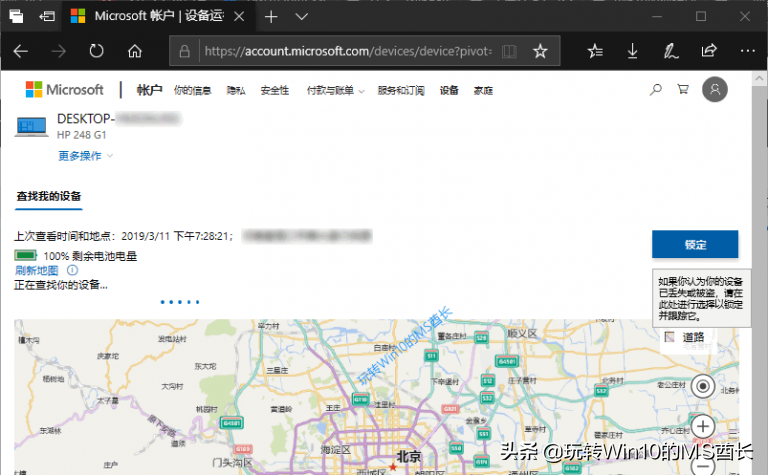
Task: Click the map locate me target button
Action: point(703,386)
